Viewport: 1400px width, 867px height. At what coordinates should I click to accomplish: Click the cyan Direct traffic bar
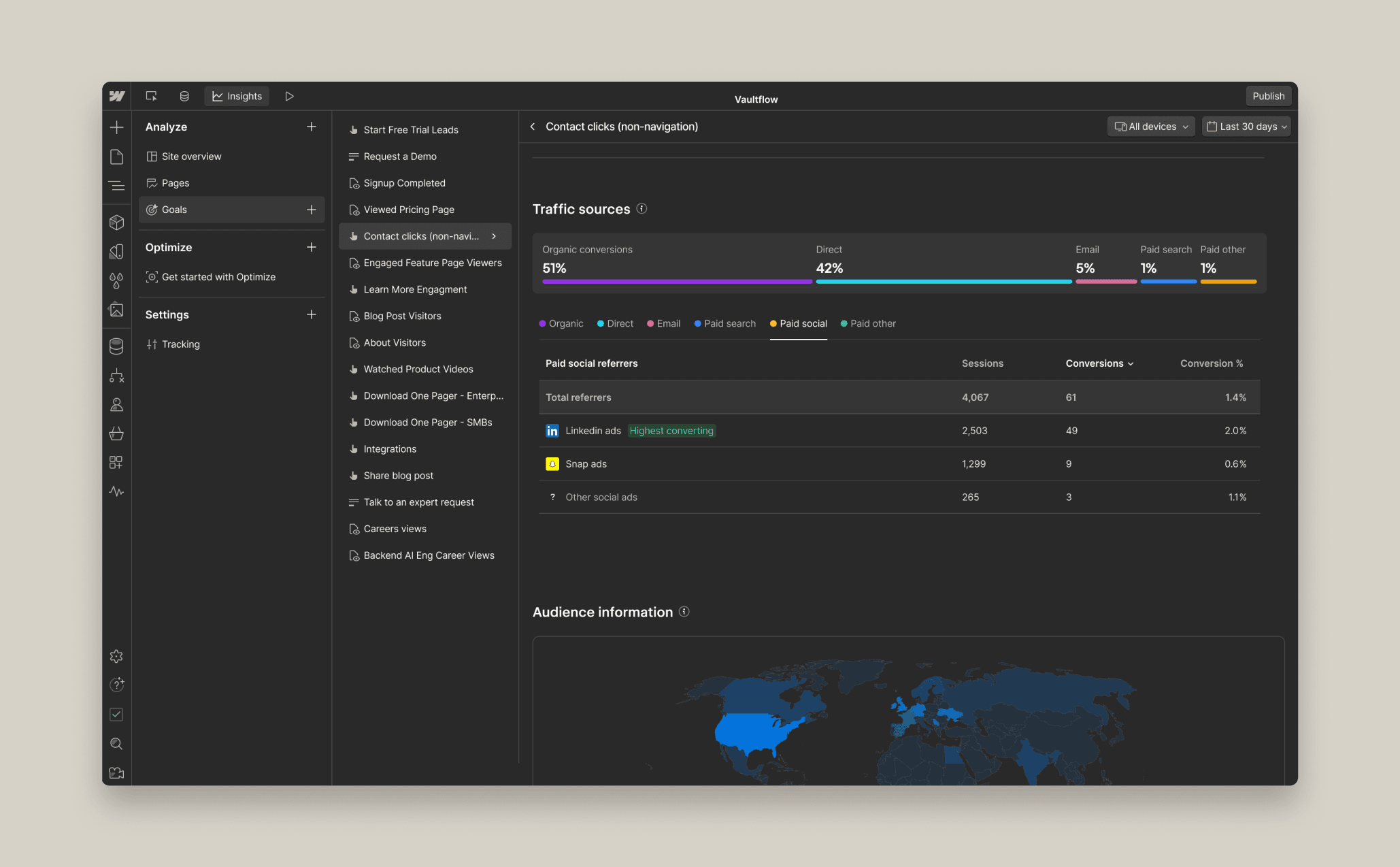(x=944, y=281)
